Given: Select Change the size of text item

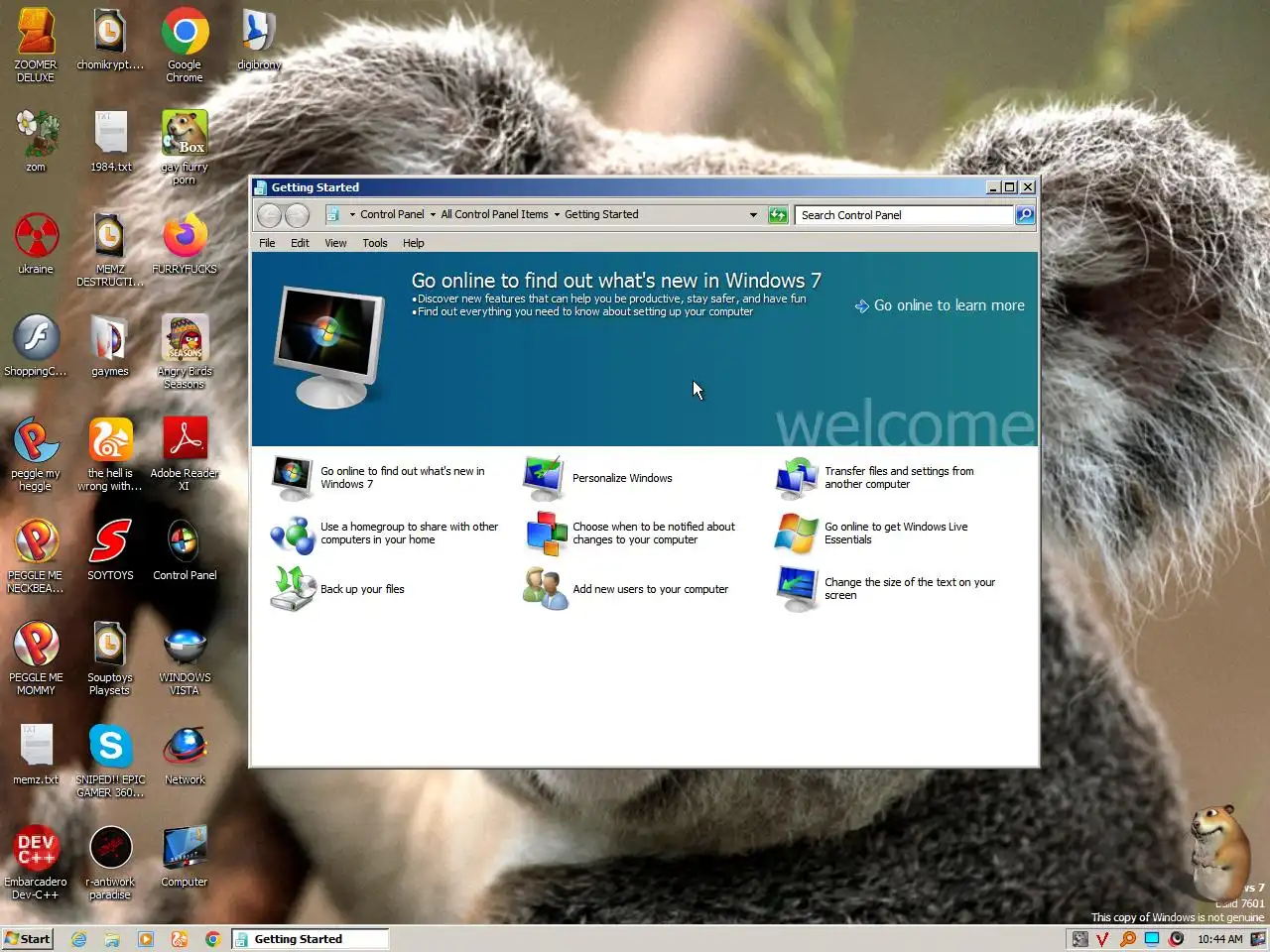Looking at the screenshot, I should 886,589.
